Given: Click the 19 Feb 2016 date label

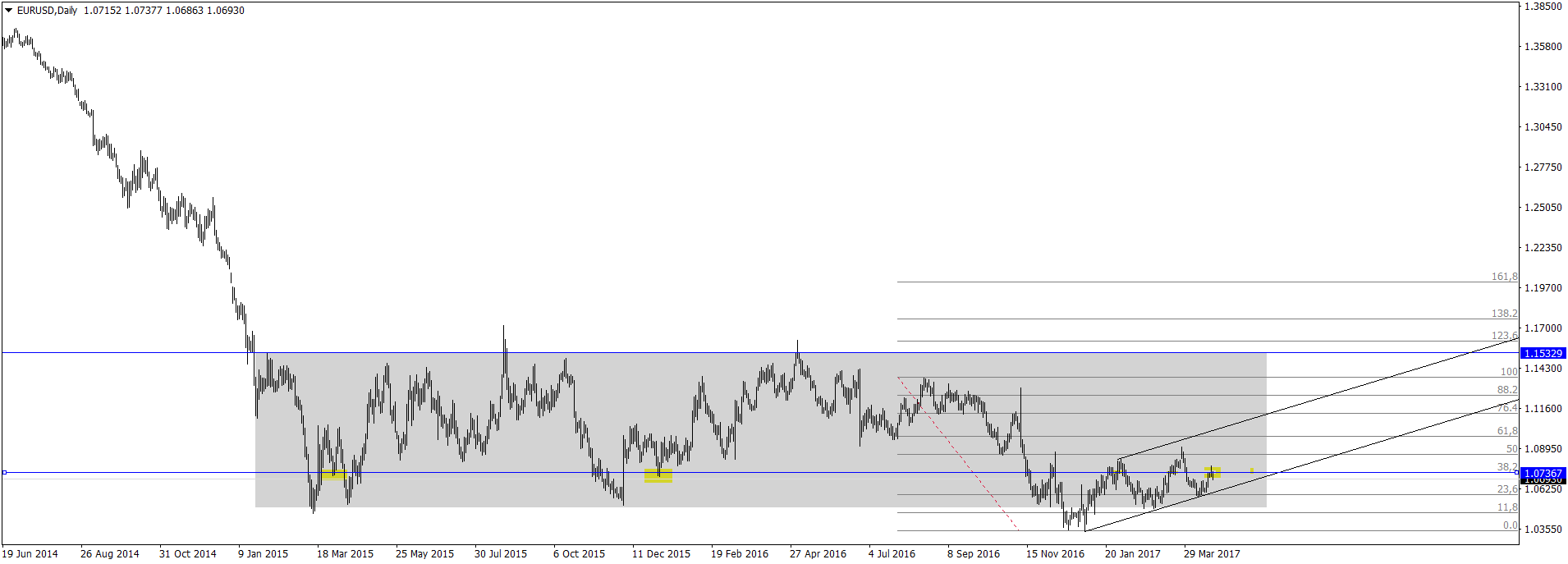Looking at the screenshot, I should pyautogui.click(x=740, y=554).
